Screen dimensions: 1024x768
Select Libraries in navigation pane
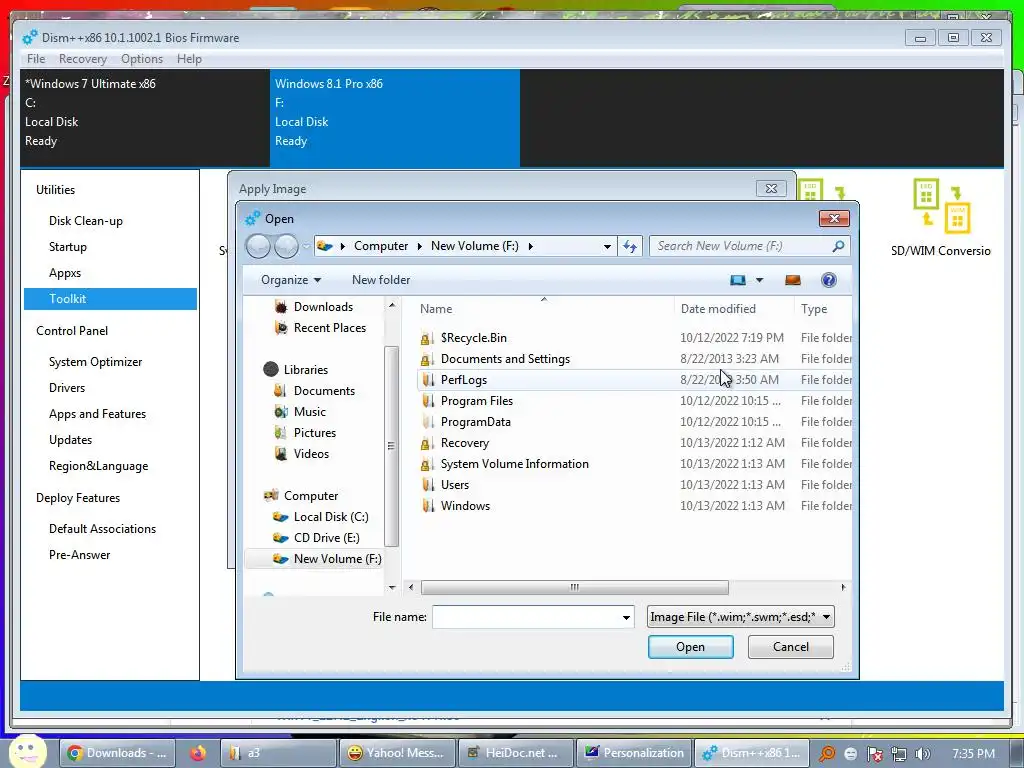(305, 370)
